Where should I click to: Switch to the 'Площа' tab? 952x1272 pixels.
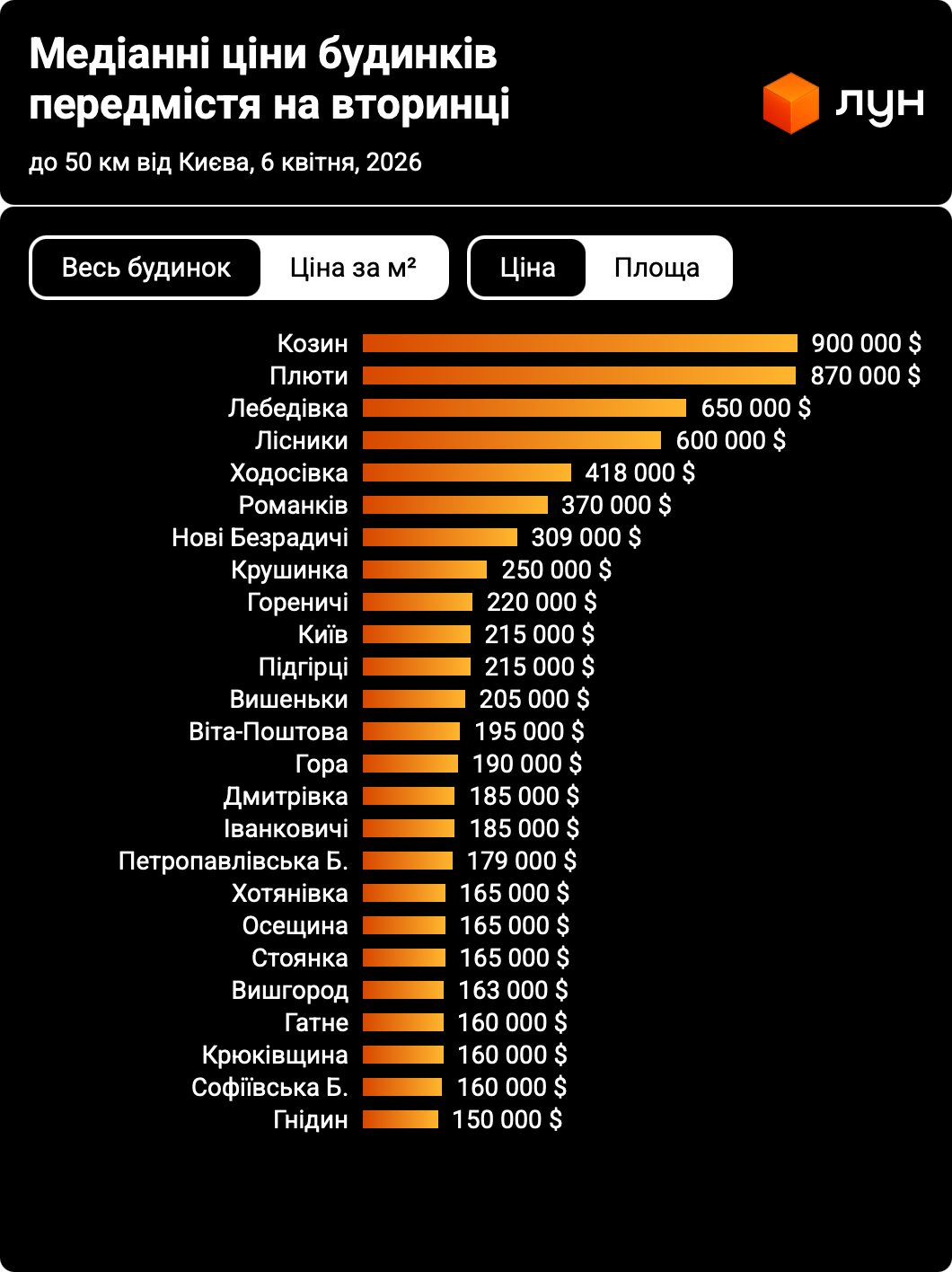pos(657,268)
